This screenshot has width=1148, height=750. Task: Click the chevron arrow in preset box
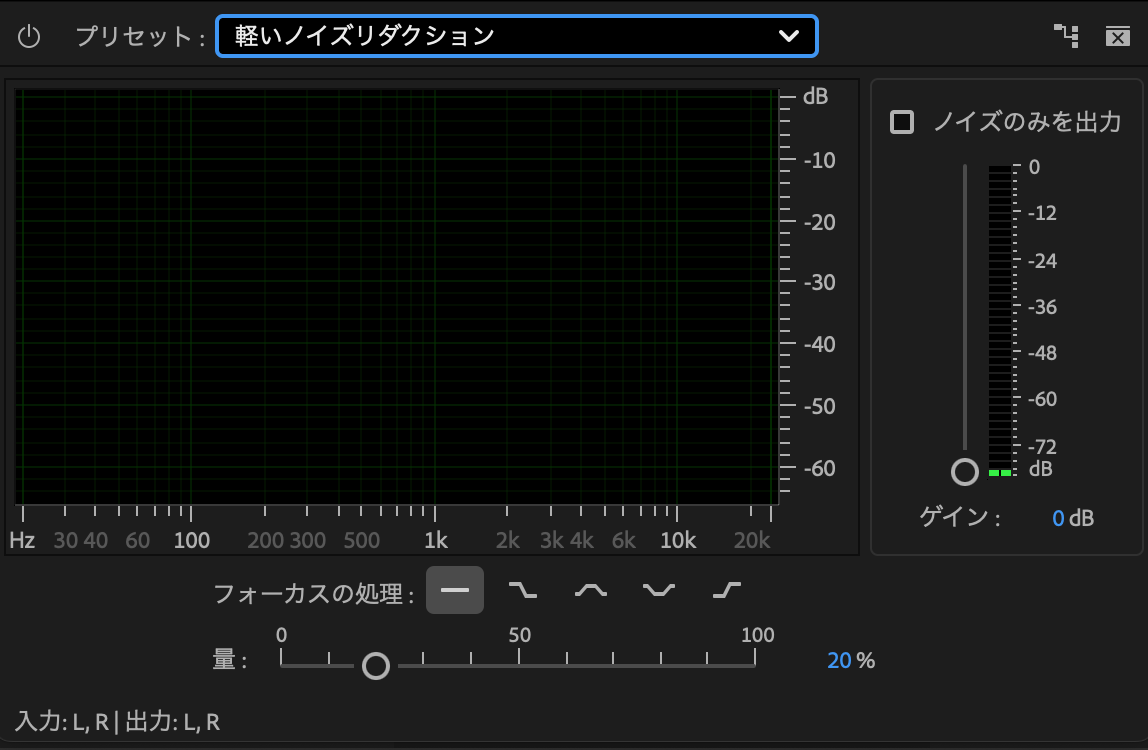(x=789, y=37)
